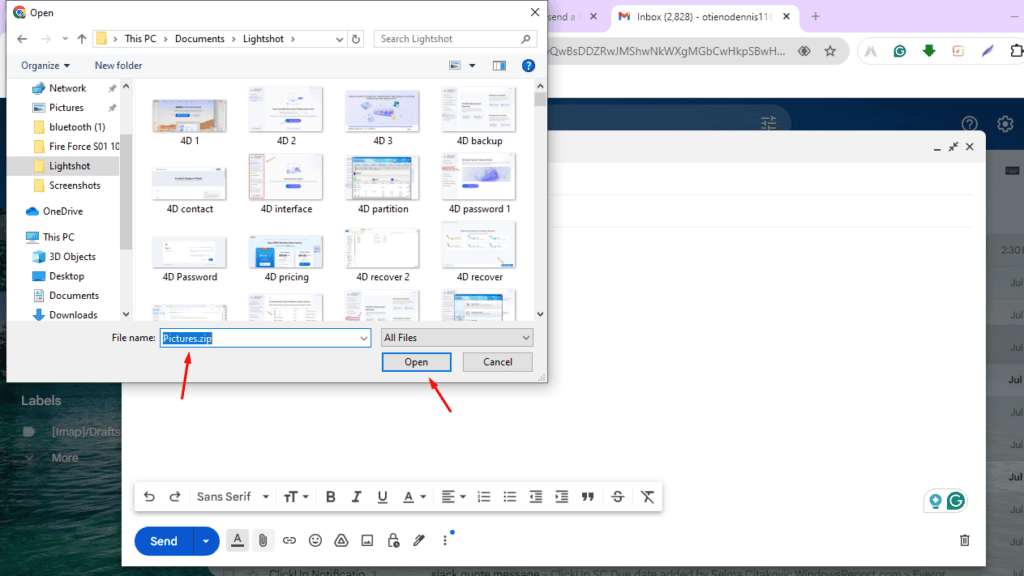
Task: Expand the address path dropdown
Action: [340, 39]
